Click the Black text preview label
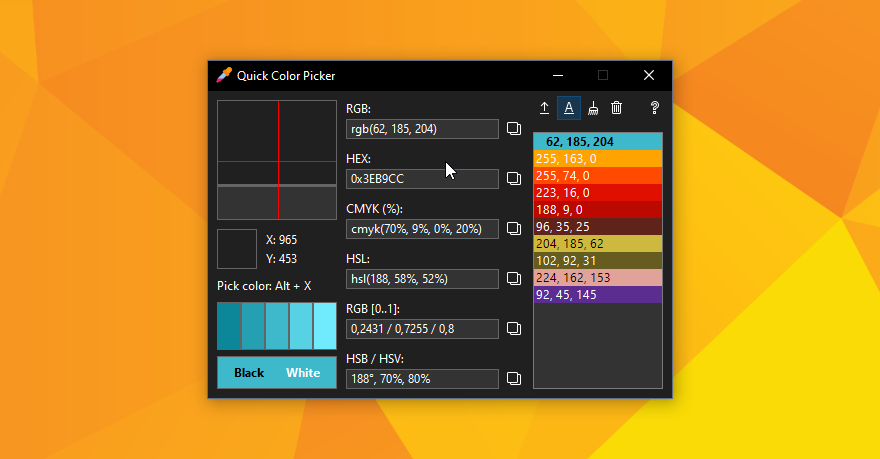 point(249,373)
